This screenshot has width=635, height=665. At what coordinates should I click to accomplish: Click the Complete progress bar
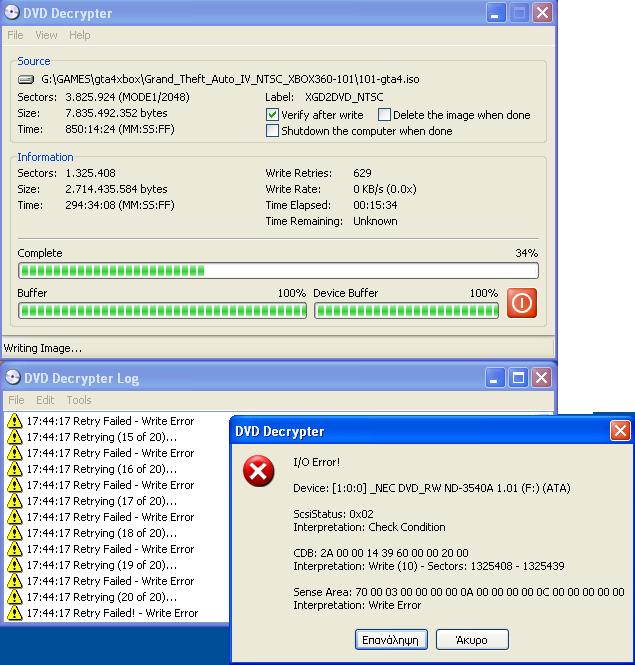(278, 271)
